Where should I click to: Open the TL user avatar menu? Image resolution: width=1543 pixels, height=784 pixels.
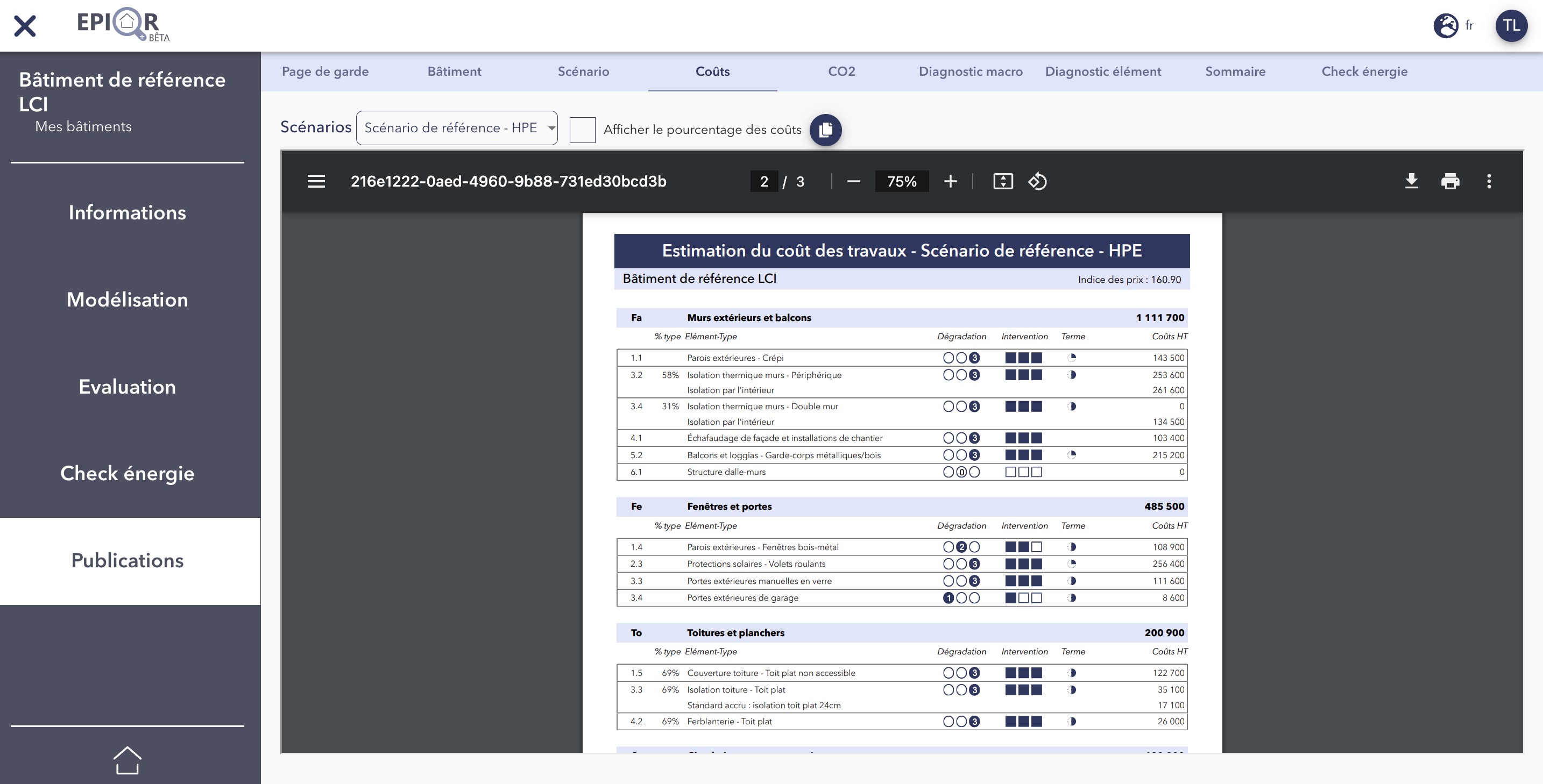coord(1511,26)
